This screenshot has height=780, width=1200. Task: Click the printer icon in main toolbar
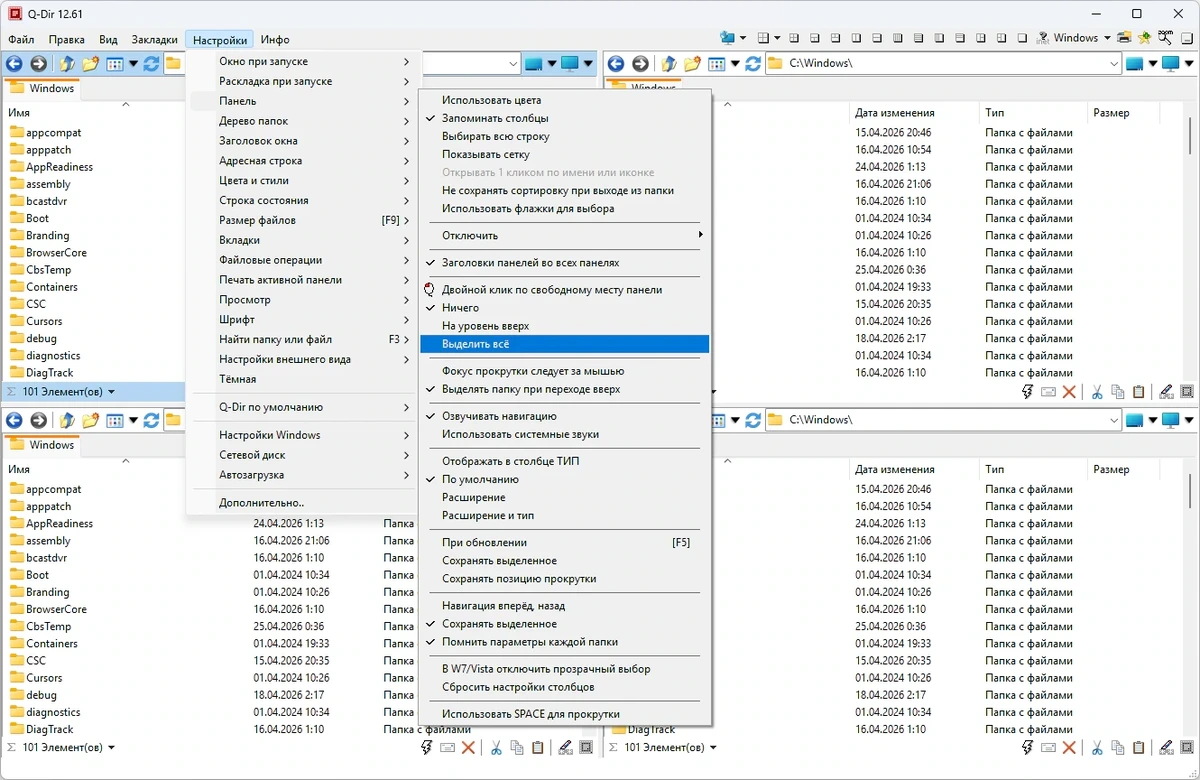pos(1125,38)
